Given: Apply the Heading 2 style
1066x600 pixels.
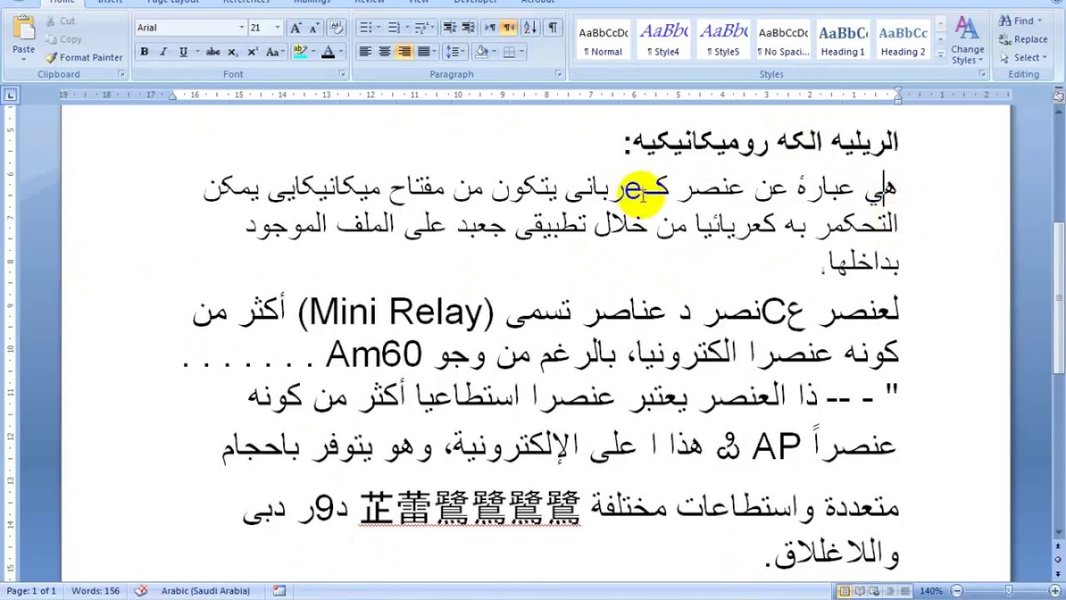Looking at the screenshot, I should coord(903,40).
